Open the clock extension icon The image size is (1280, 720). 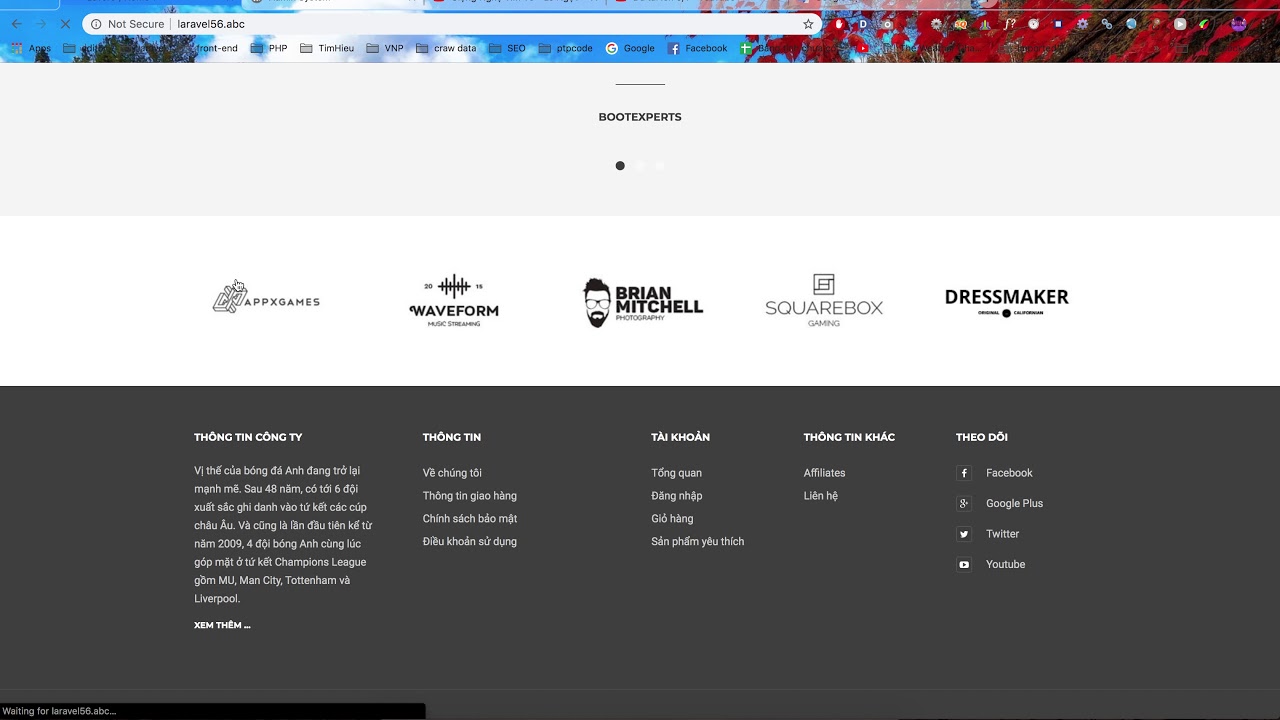point(1034,24)
